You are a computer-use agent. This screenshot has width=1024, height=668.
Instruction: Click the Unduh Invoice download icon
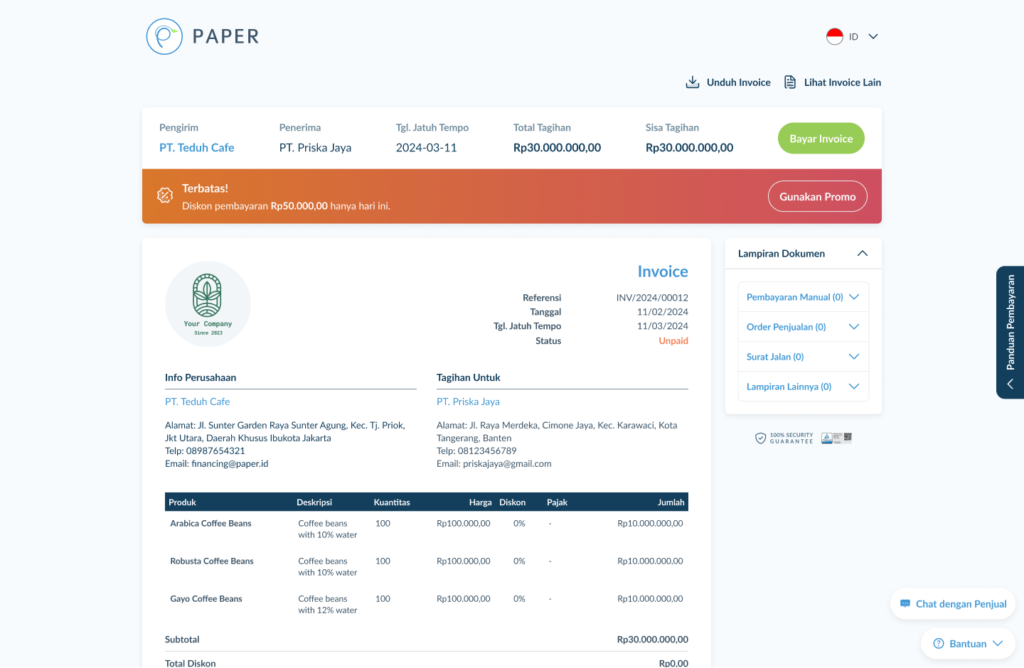[x=692, y=82]
